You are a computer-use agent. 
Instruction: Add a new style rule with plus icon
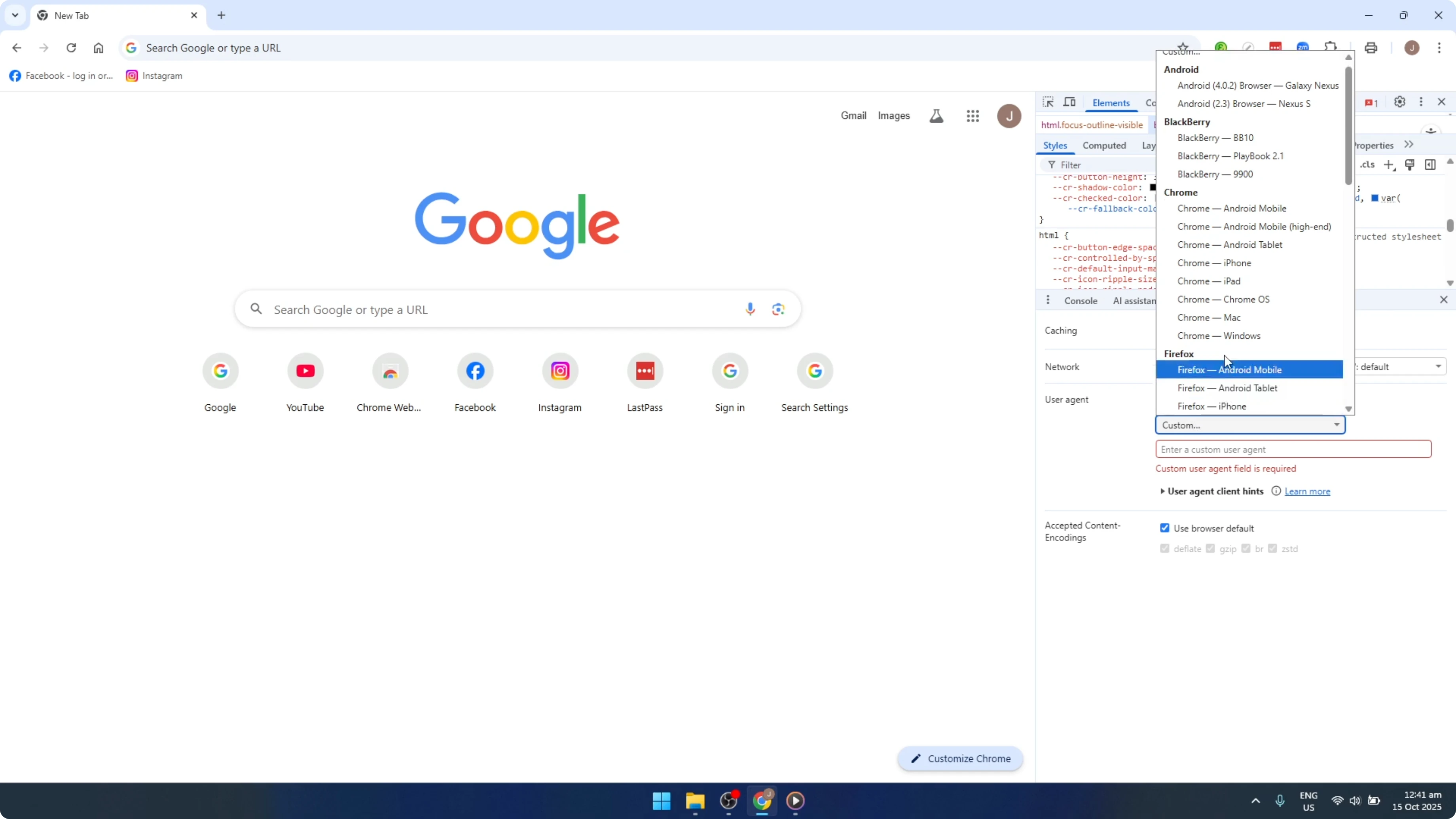1389,165
